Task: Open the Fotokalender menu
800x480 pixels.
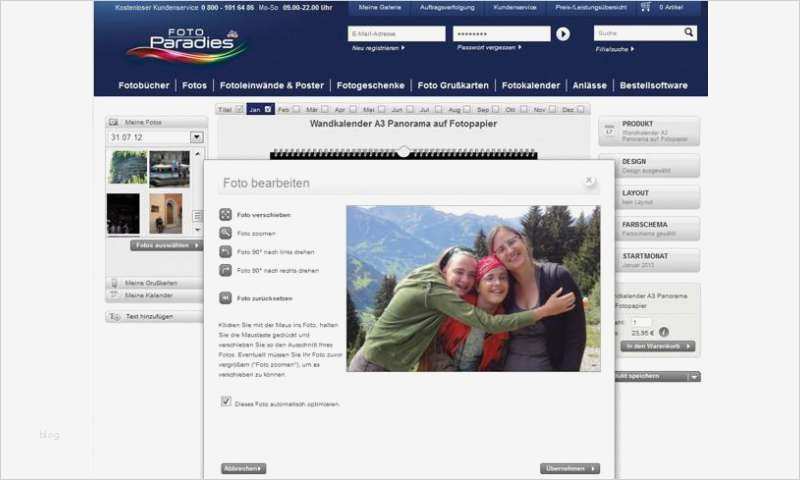Action: point(531,86)
